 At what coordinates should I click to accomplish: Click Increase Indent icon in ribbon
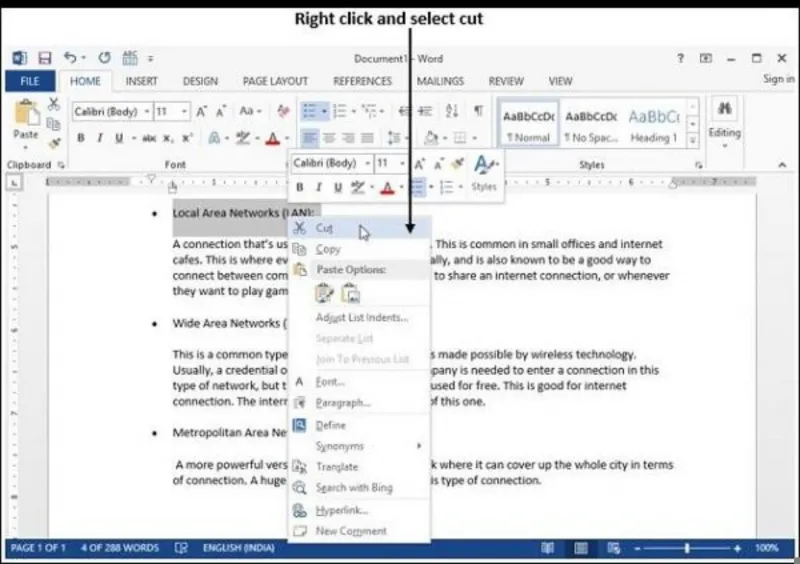tap(426, 111)
